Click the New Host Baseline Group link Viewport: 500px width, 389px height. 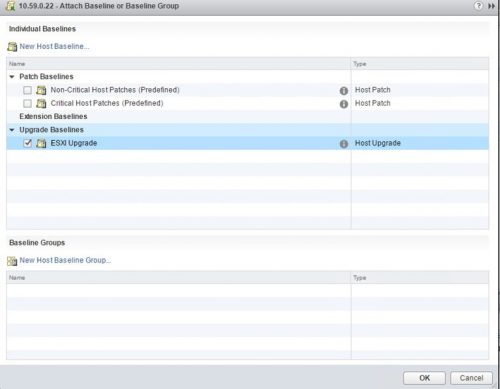(65, 260)
